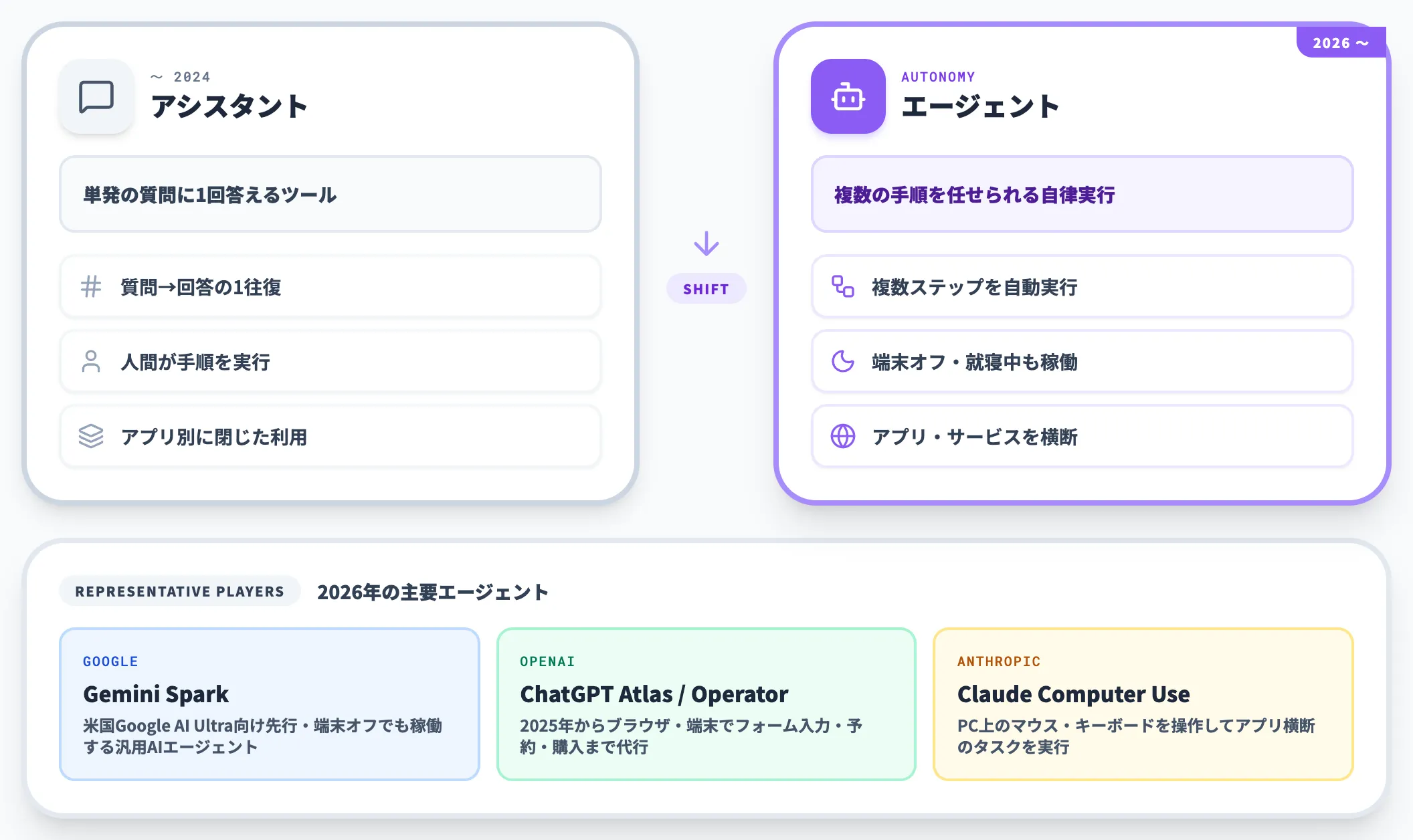The width and height of the screenshot is (1413, 840).
Task: Click the globe icon next to アプリ・サービスを横断
Action: click(843, 437)
